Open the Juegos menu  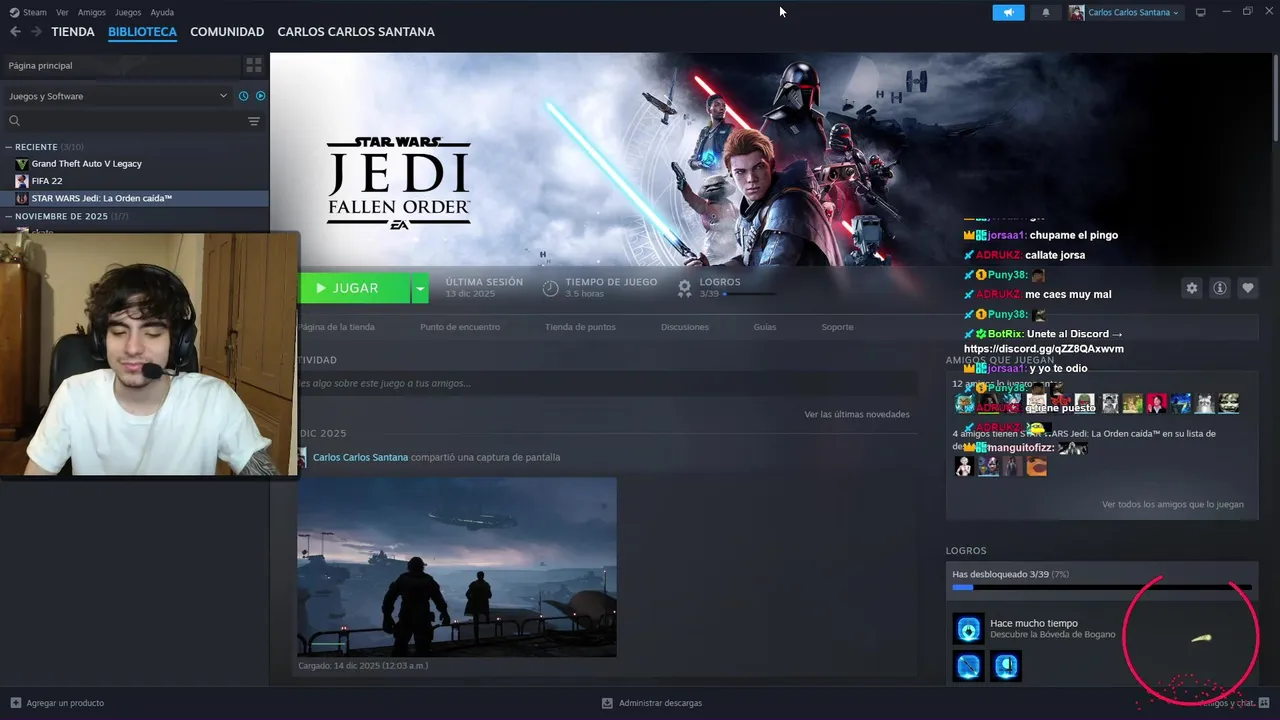tap(128, 12)
